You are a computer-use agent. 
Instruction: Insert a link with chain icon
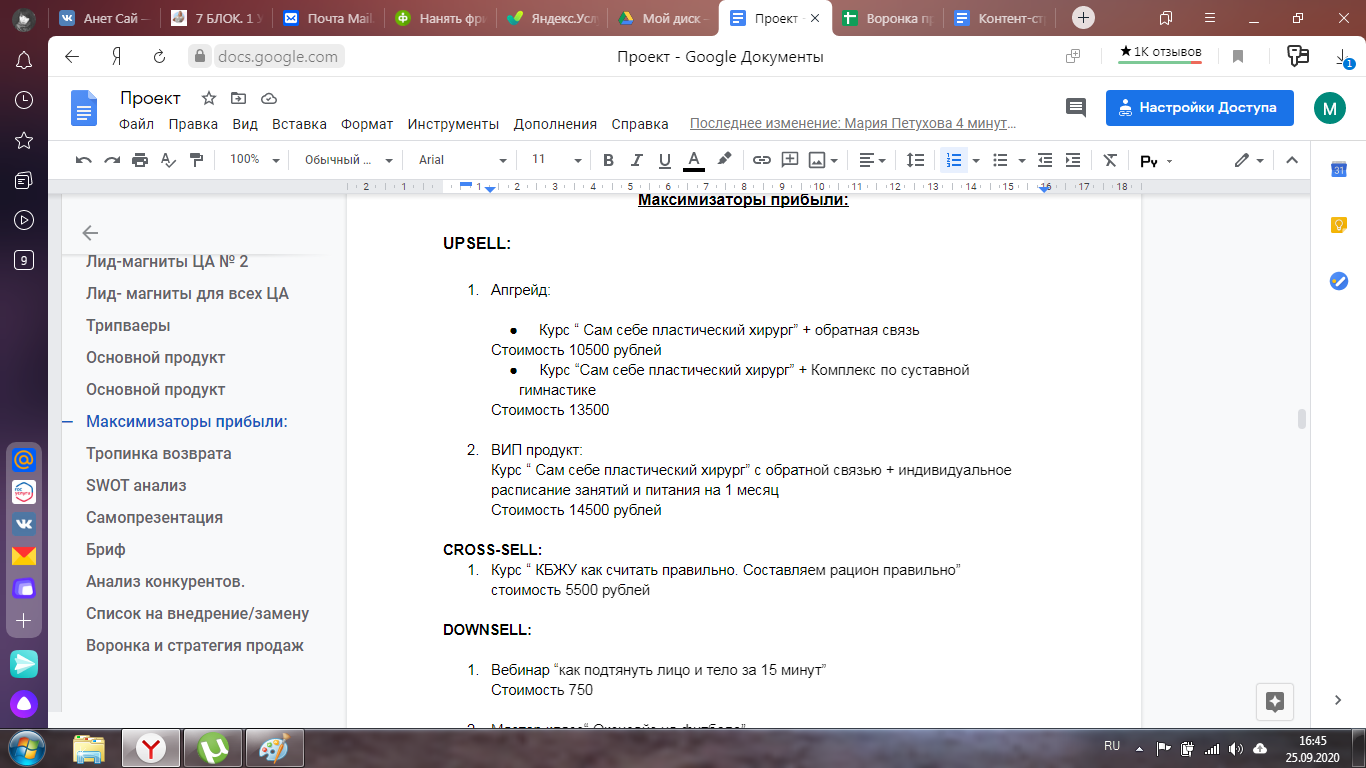click(762, 160)
